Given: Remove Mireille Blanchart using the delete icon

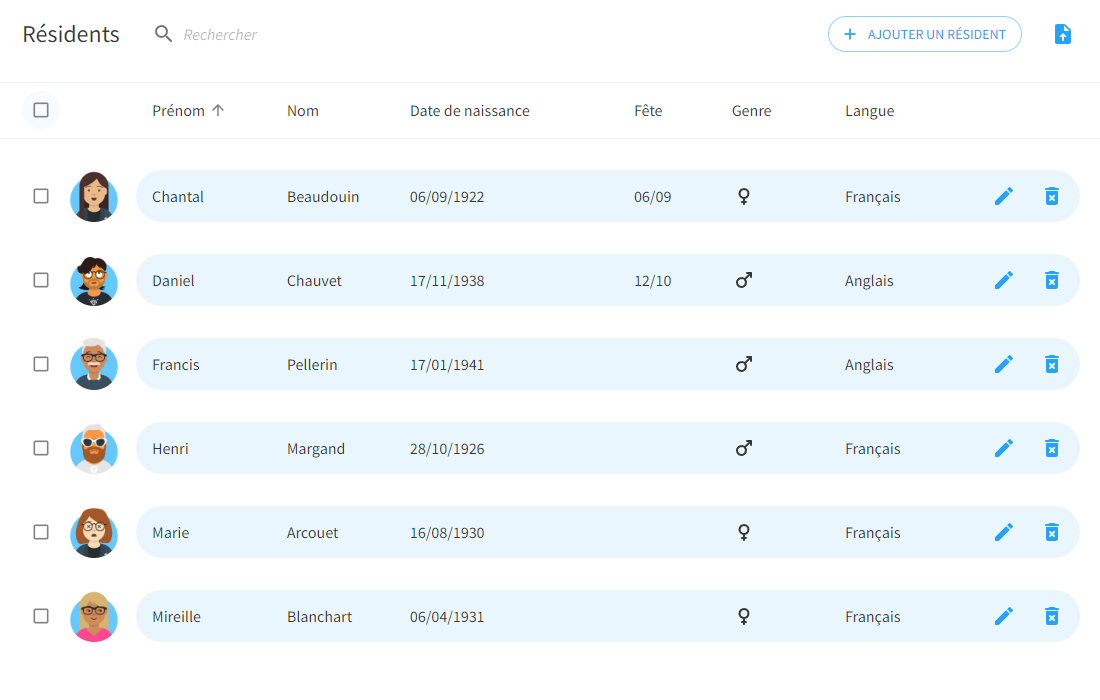Looking at the screenshot, I should (x=1051, y=616).
